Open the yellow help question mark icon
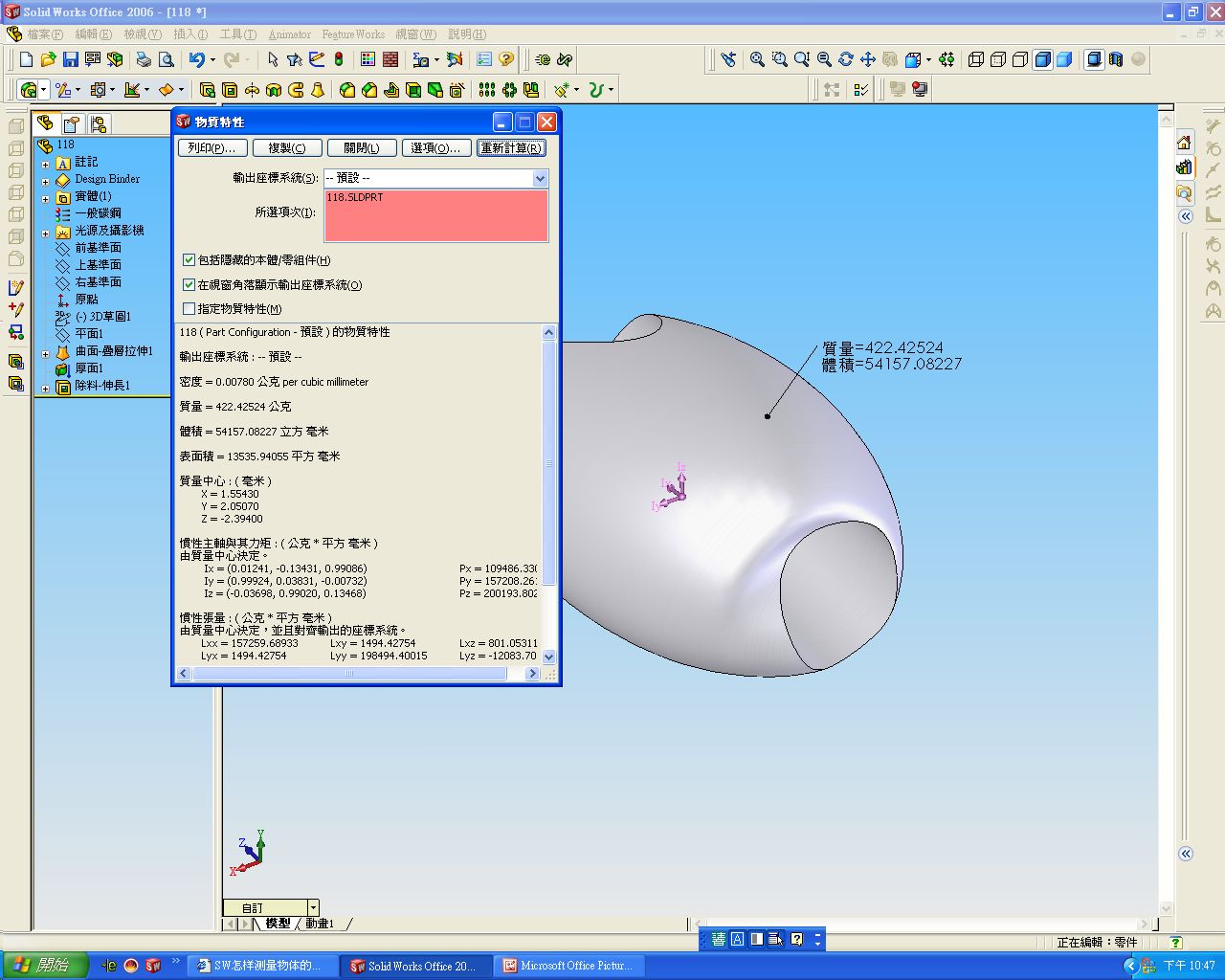 point(506,59)
